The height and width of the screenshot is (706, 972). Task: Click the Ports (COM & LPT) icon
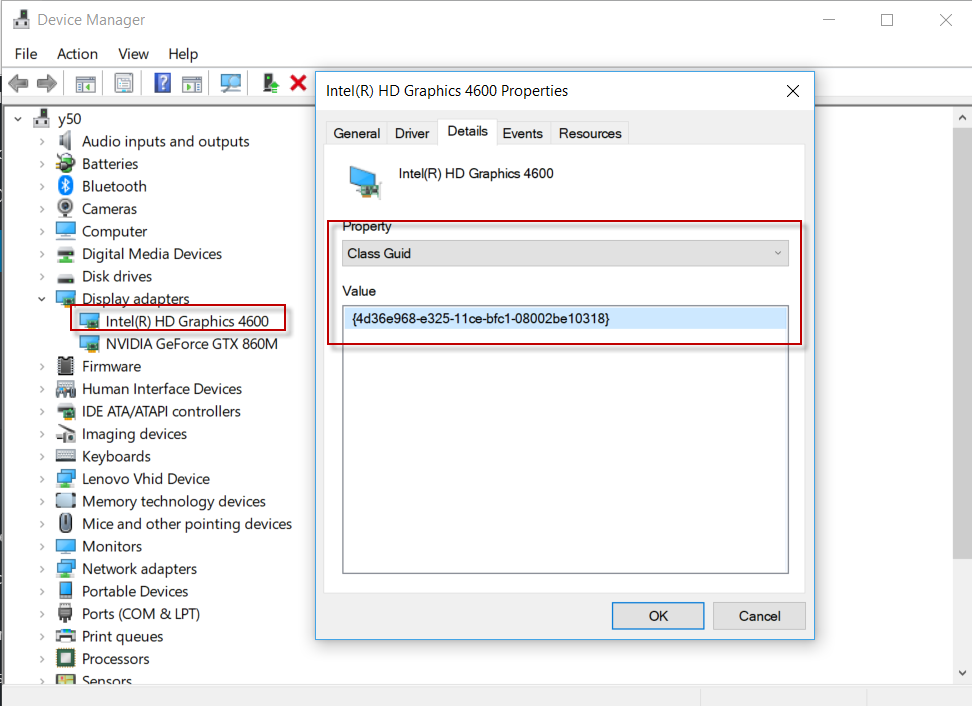pos(65,614)
